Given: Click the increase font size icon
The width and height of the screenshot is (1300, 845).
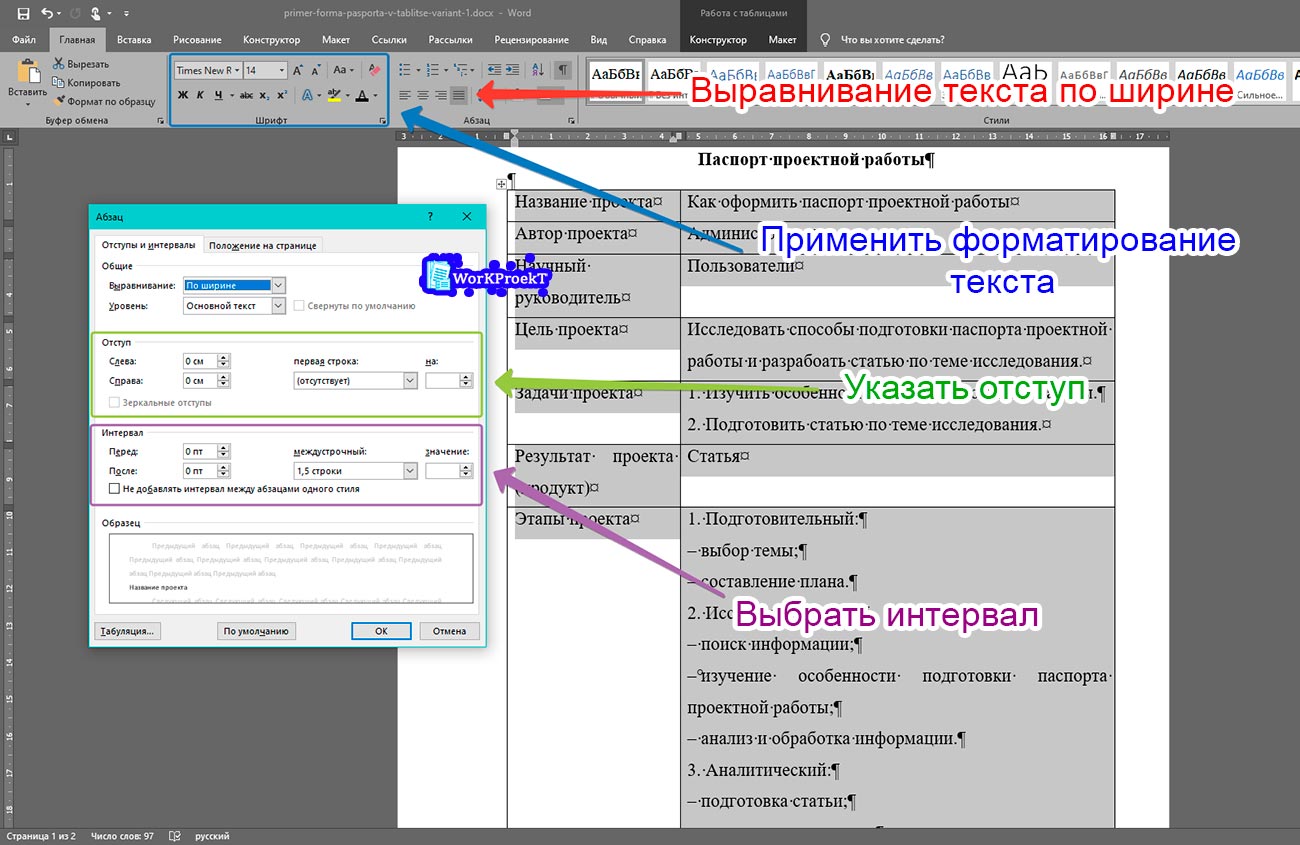Looking at the screenshot, I should pos(298,69).
